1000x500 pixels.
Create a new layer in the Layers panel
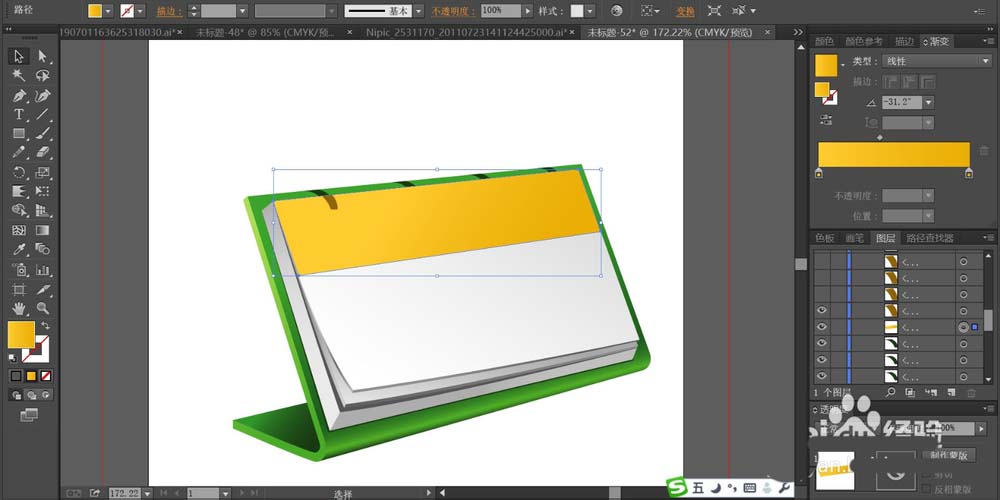(x=951, y=393)
